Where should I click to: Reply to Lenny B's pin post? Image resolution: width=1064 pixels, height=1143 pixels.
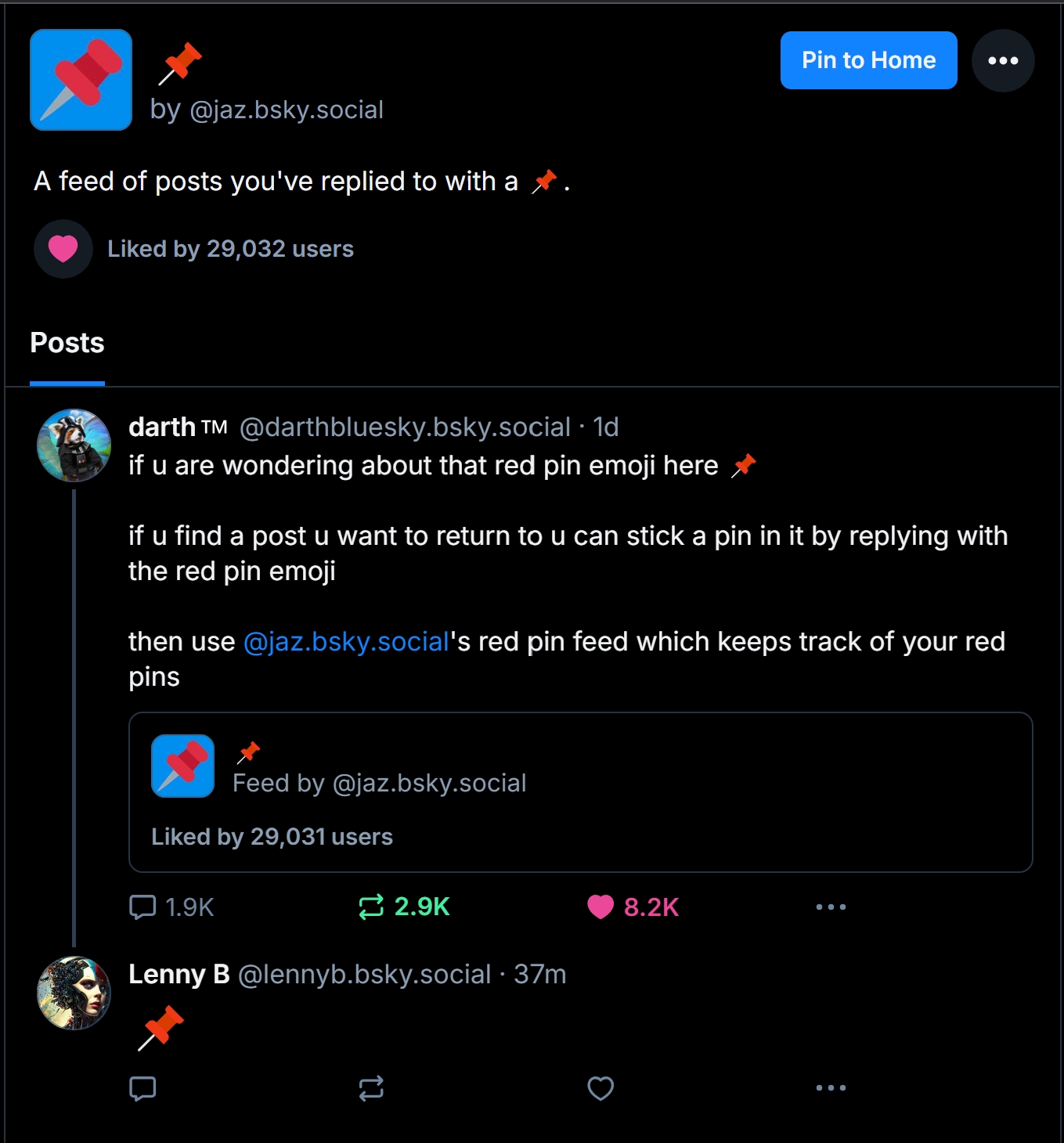pyautogui.click(x=142, y=1088)
